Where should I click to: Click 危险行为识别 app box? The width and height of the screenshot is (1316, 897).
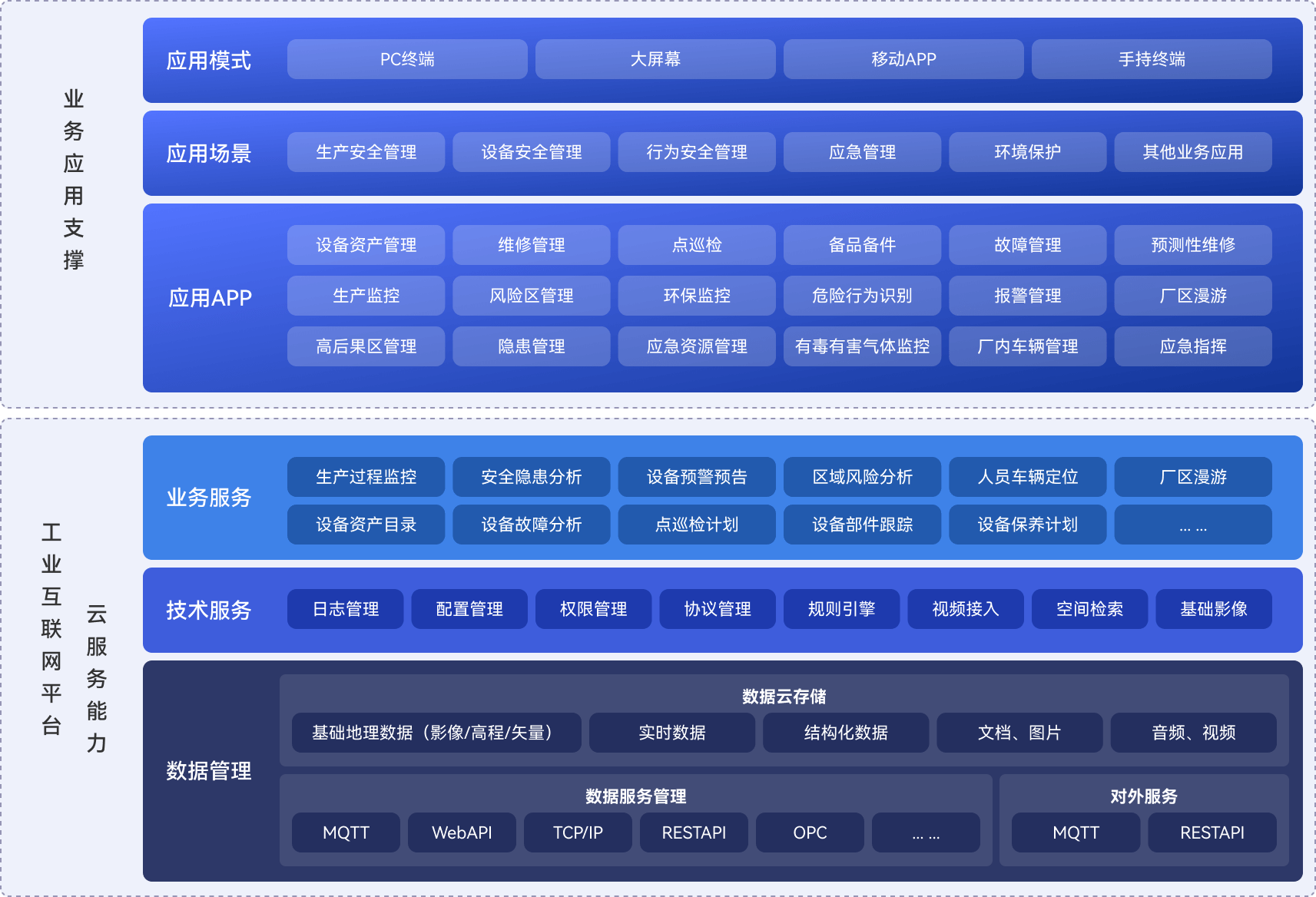click(x=862, y=296)
